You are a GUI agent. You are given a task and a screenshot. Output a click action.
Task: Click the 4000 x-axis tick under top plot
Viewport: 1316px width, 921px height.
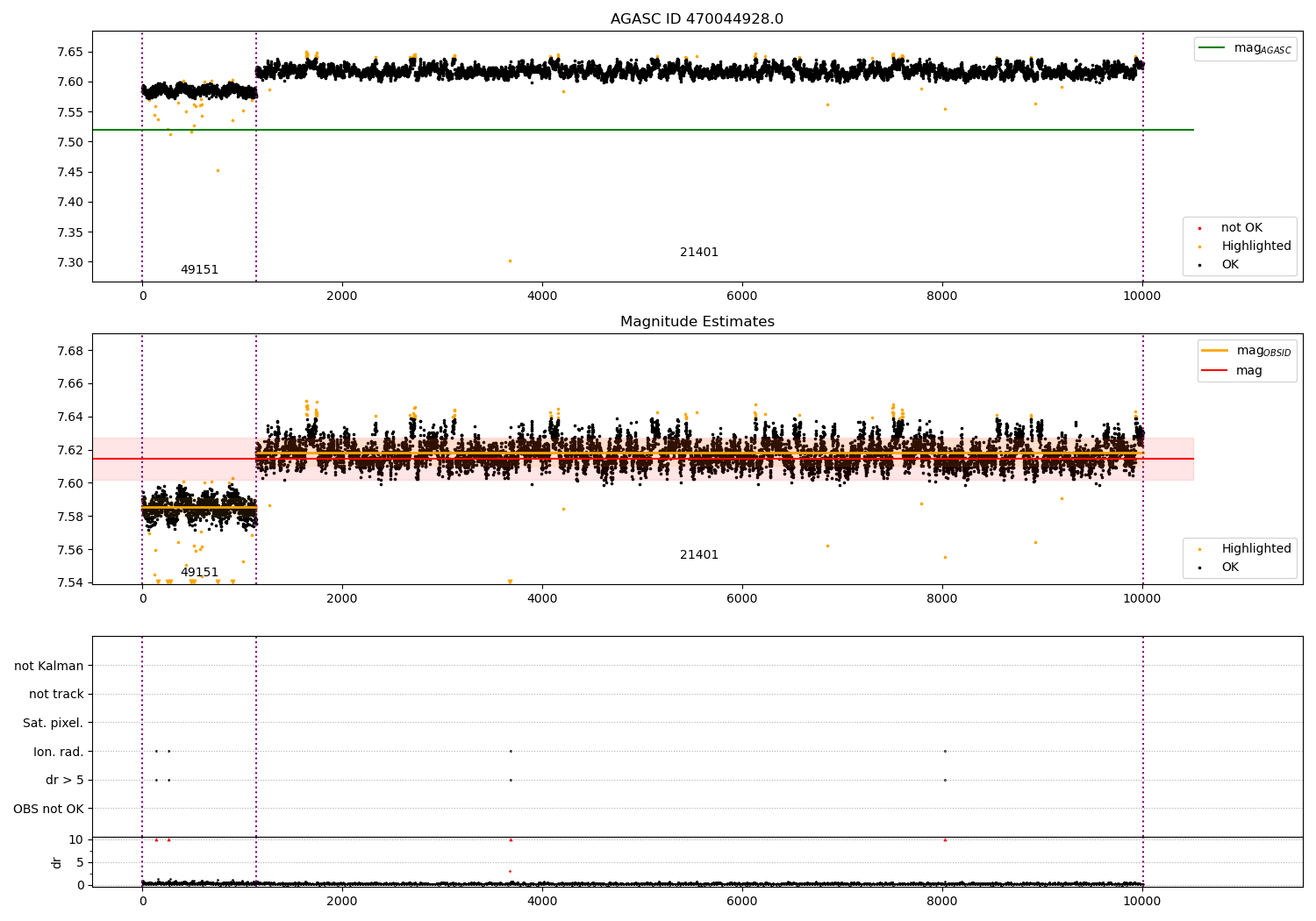point(542,296)
